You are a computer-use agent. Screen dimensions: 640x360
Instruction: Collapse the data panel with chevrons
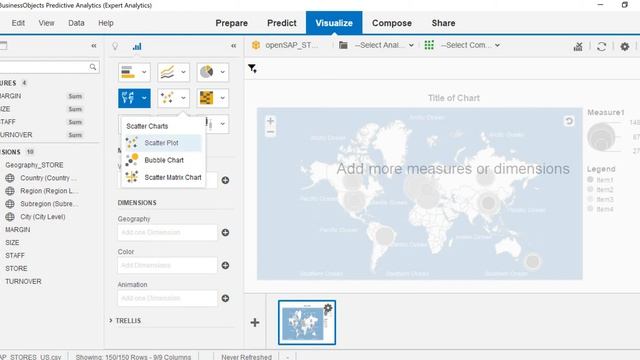pos(94,46)
